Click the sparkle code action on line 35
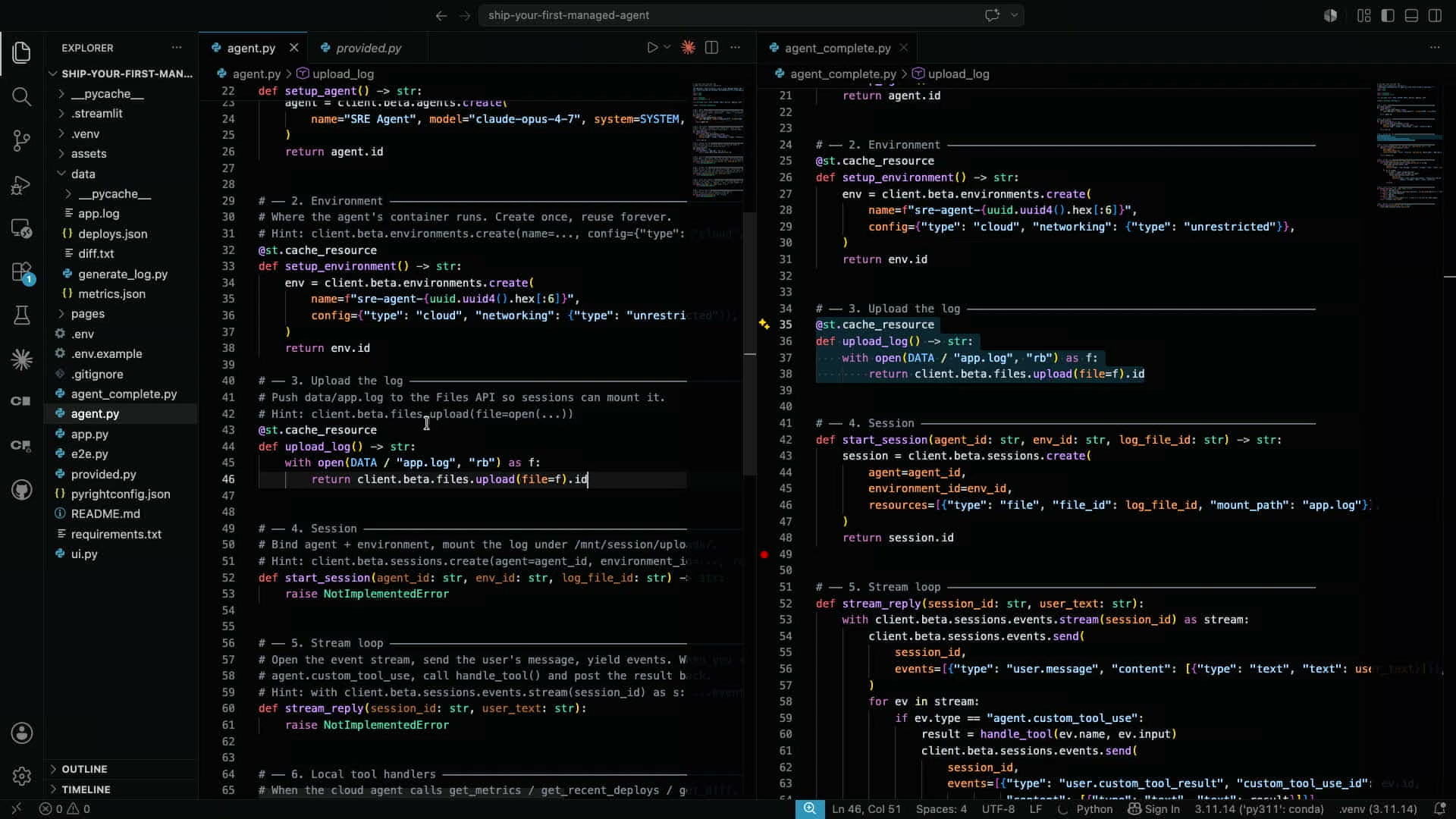Screen dimensions: 1456x819 (x=764, y=324)
